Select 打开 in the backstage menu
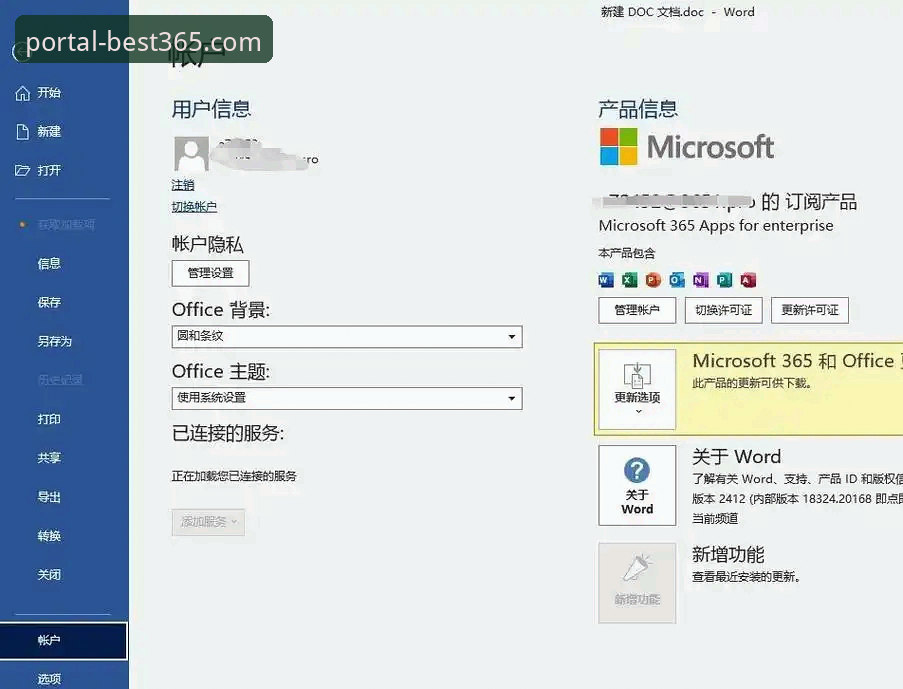Image resolution: width=903 pixels, height=689 pixels. click(49, 171)
